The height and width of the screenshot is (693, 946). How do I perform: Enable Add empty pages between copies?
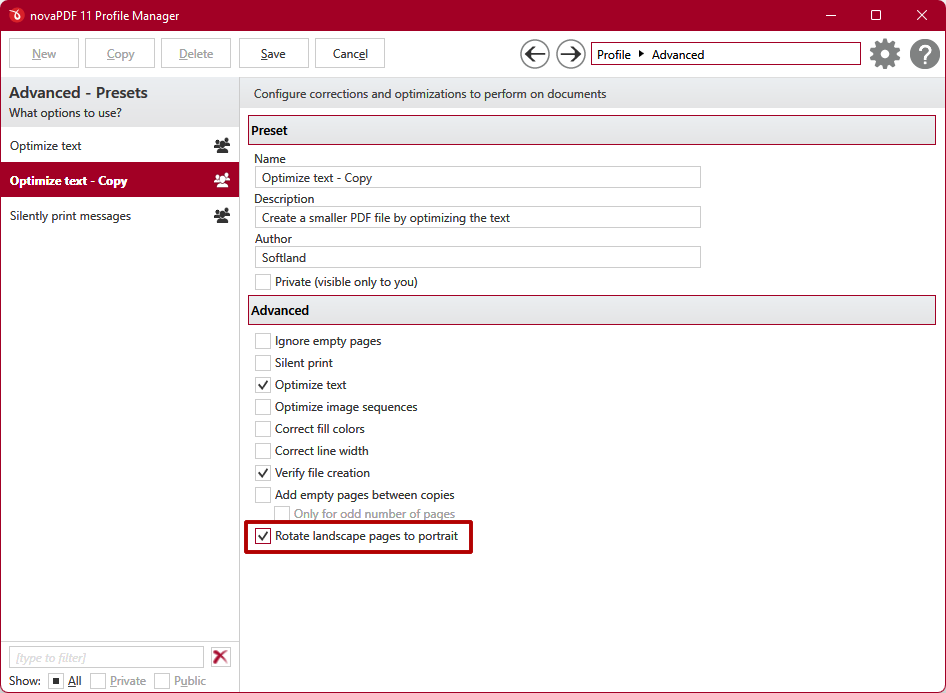pyautogui.click(x=263, y=495)
